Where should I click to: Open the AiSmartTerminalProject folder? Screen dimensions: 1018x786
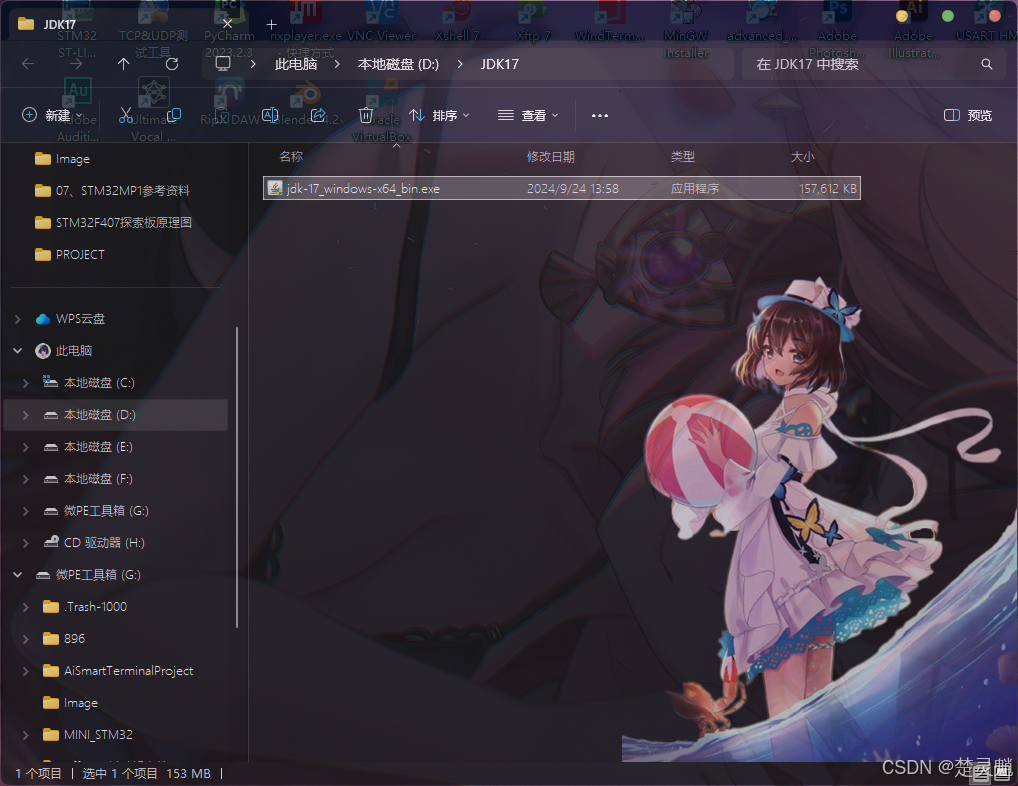coord(118,670)
